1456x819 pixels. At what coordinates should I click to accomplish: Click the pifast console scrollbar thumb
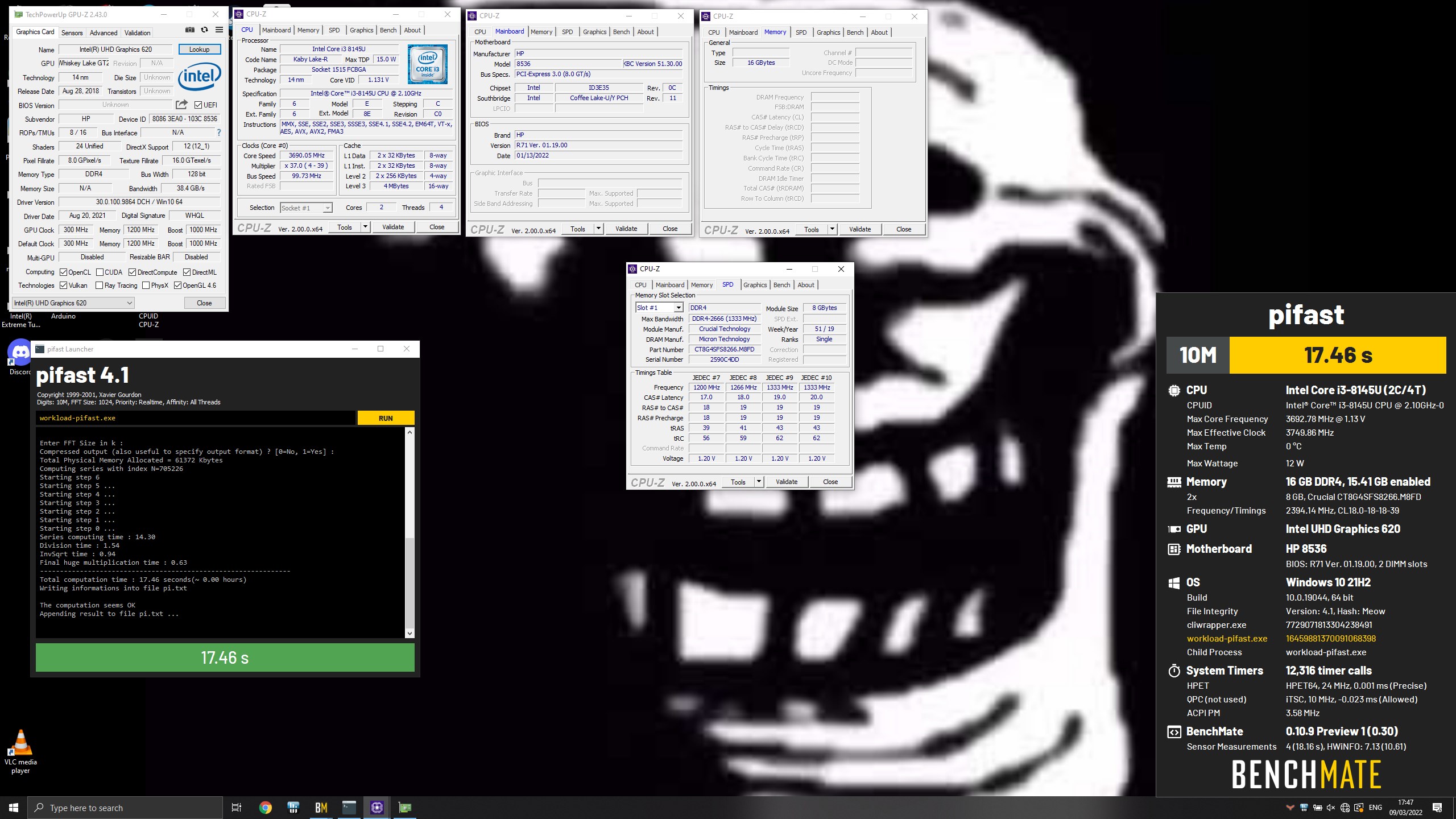(x=409, y=582)
